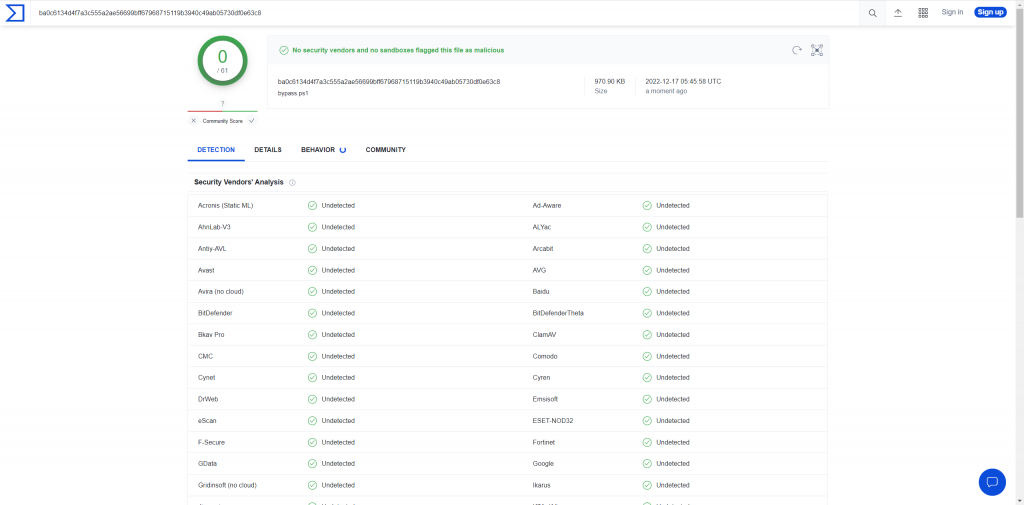The height and width of the screenshot is (505, 1024).
Task: Click the info icon beside Security Vendors' Analysis
Action: click(x=292, y=182)
